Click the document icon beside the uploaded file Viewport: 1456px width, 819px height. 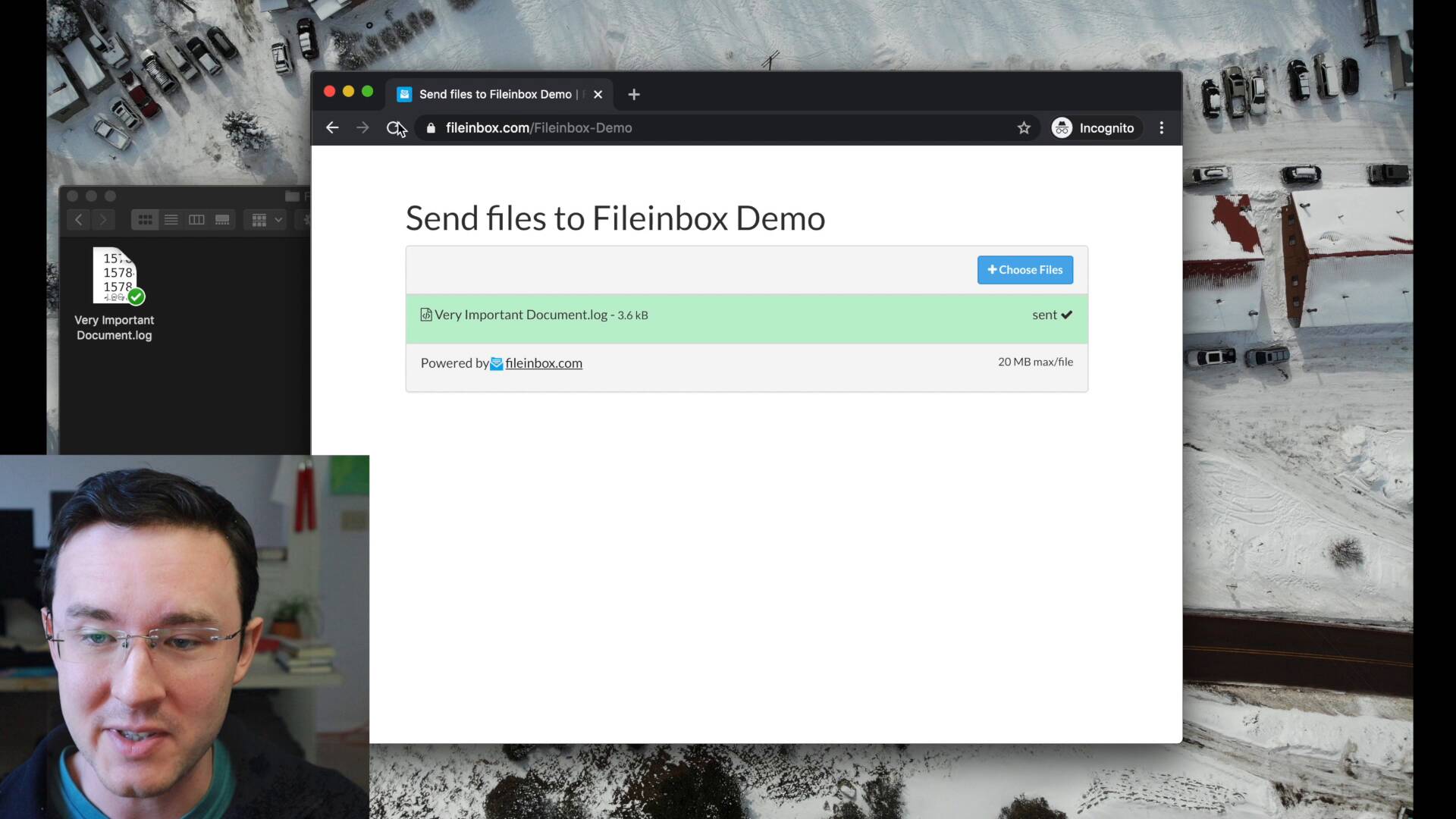click(x=426, y=315)
